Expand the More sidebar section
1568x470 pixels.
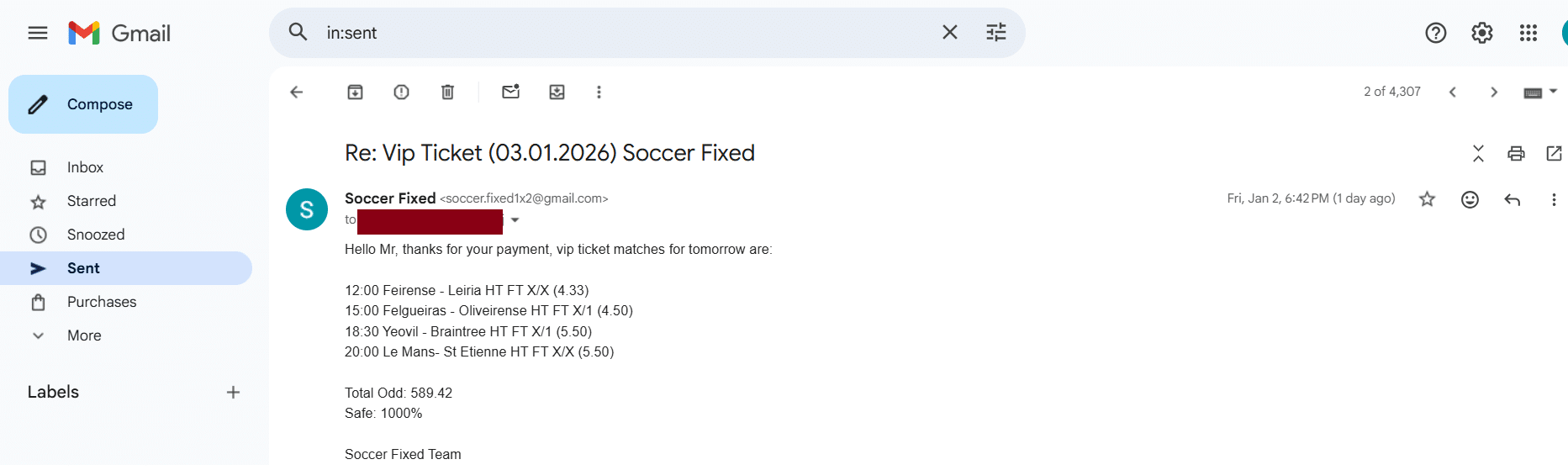pyautogui.click(x=84, y=335)
